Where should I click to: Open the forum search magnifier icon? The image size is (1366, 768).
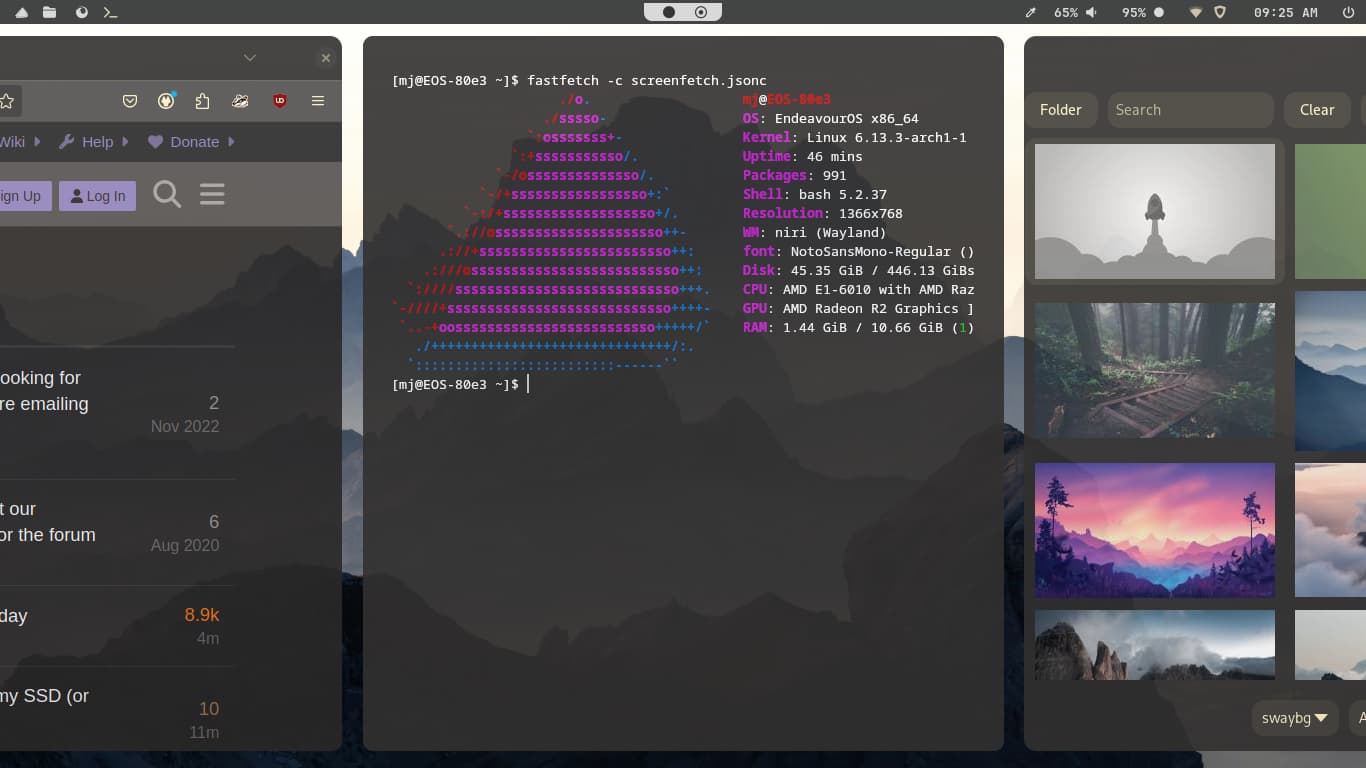tap(167, 194)
